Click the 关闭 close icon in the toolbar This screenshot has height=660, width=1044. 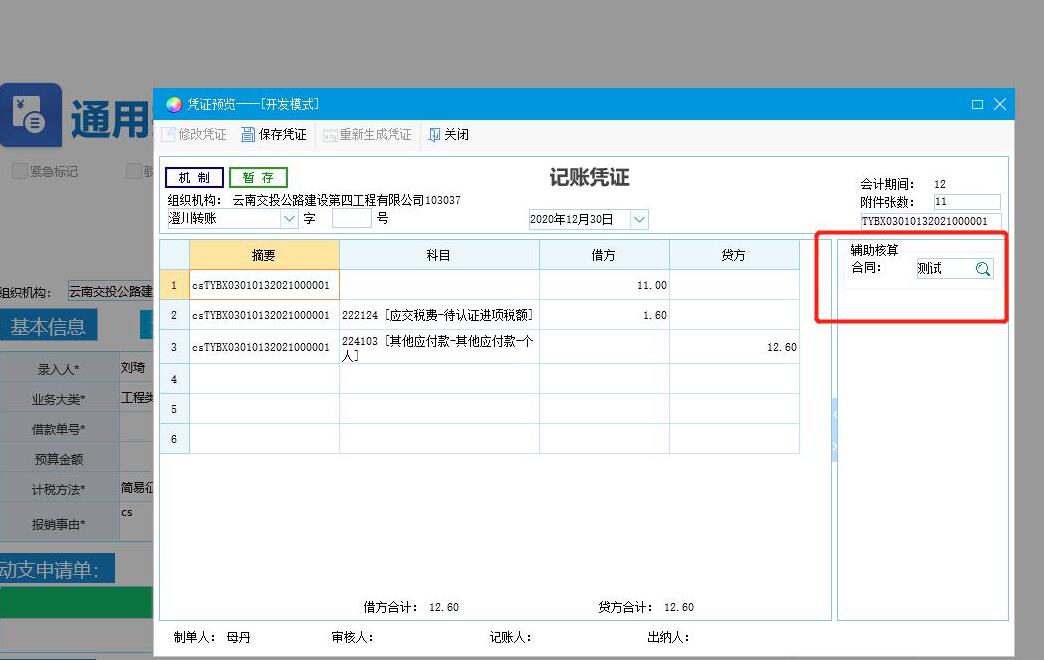pos(435,135)
